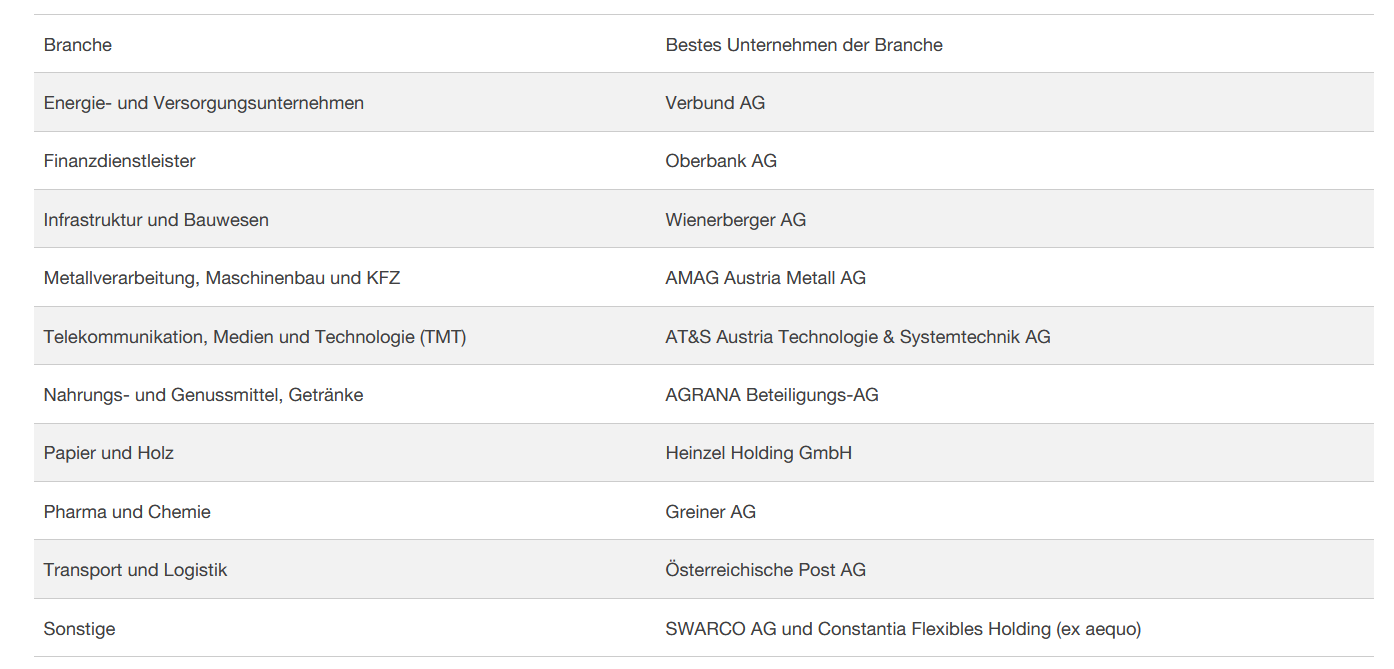Click AGRANA Beteiligungs-AG entry
This screenshot has height=669, width=1394.
[772, 395]
